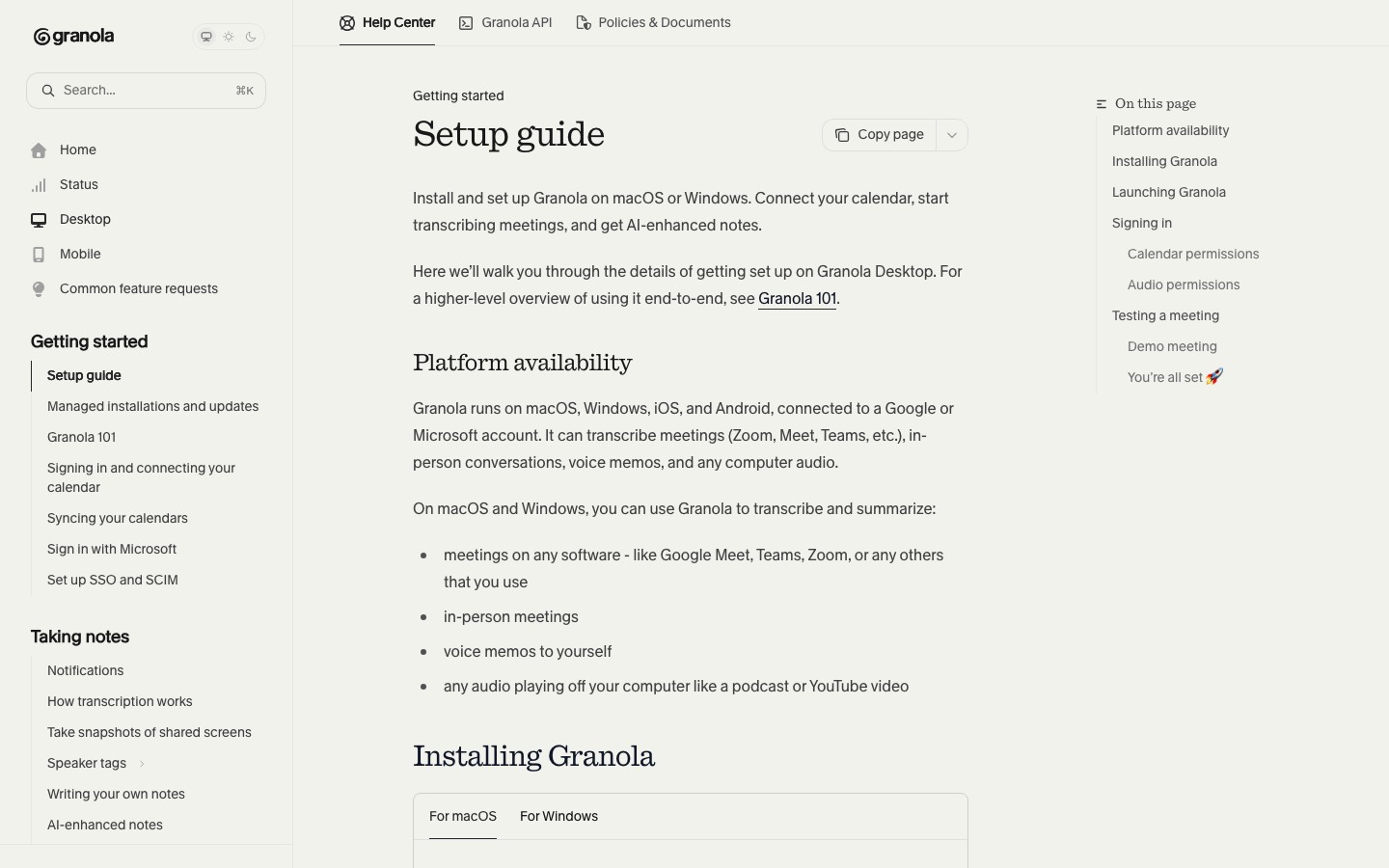Open Managed installations and updates
This screenshot has width=1389, height=868.
(x=152, y=407)
